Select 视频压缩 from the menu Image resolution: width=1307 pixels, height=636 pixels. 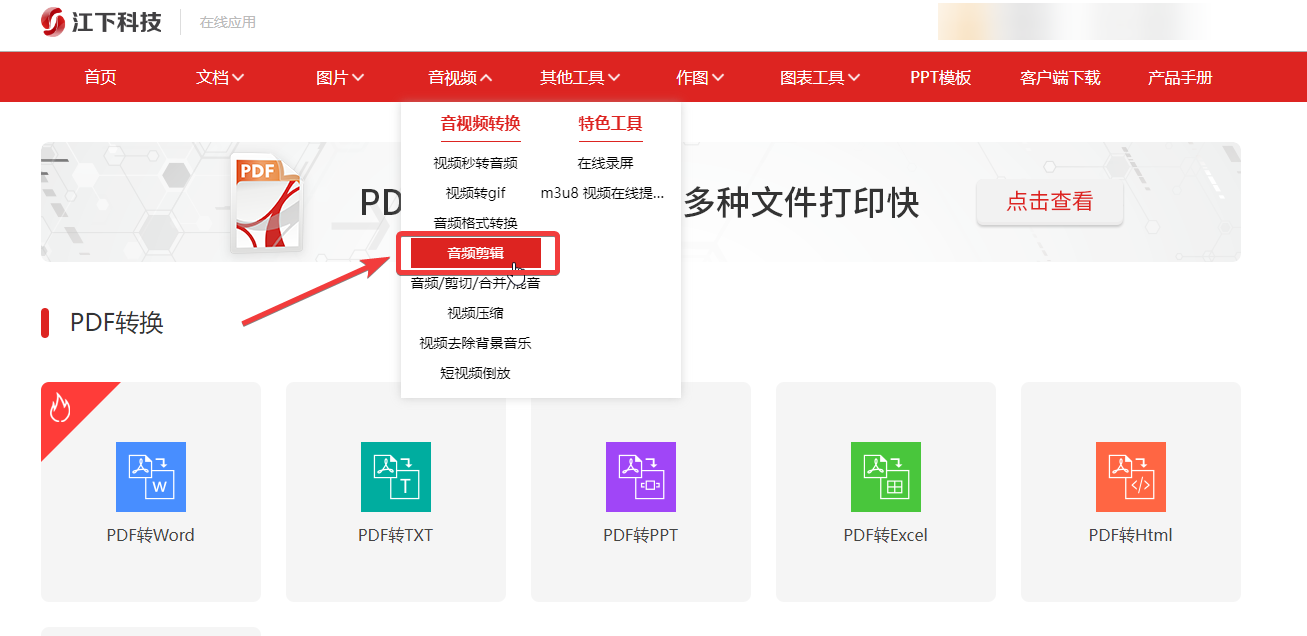click(x=475, y=313)
